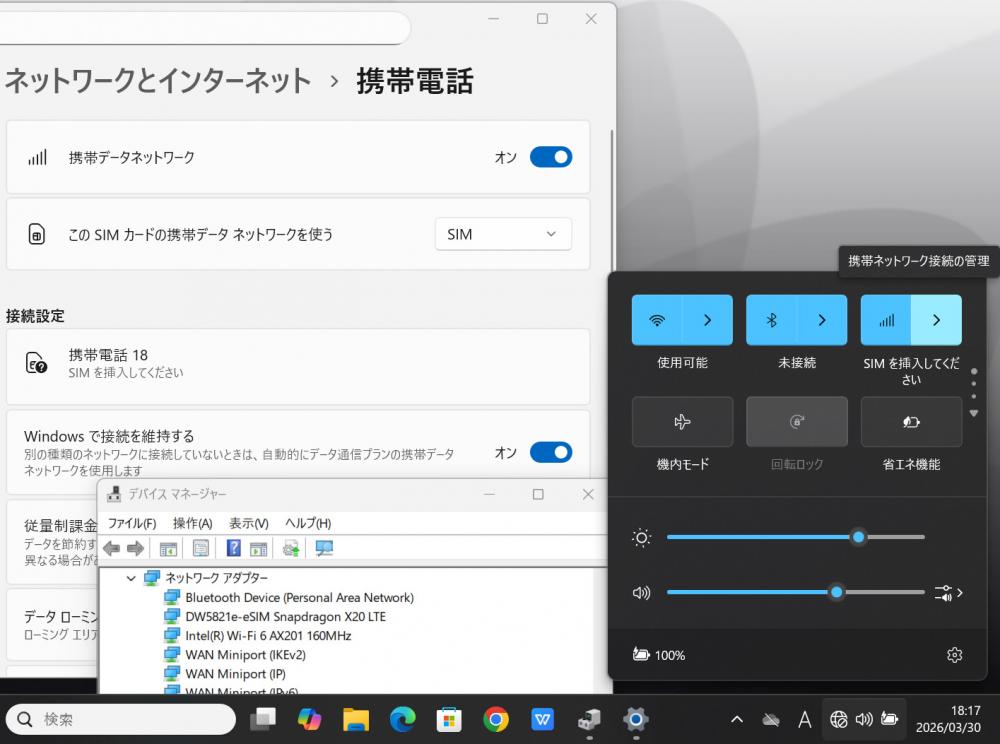Click update driver toolbar icon
1000x744 pixels.
[x=291, y=548]
